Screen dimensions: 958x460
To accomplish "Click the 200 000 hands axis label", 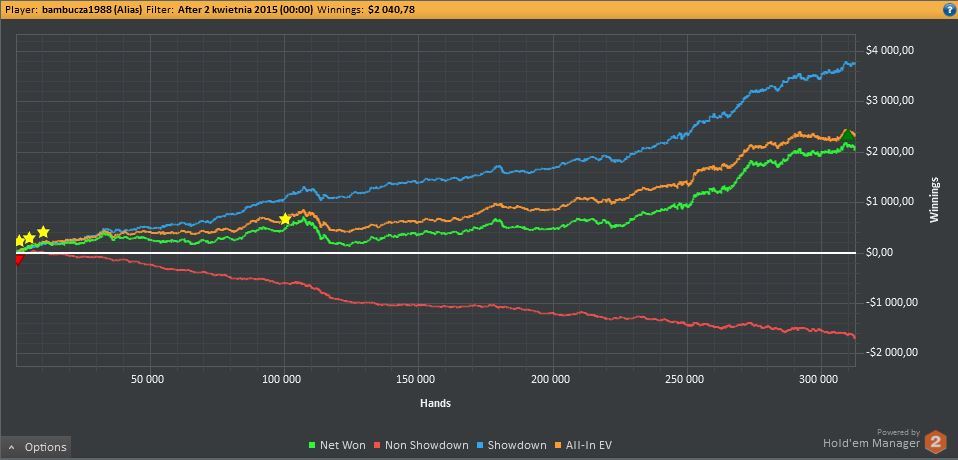I will pos(552,379).
